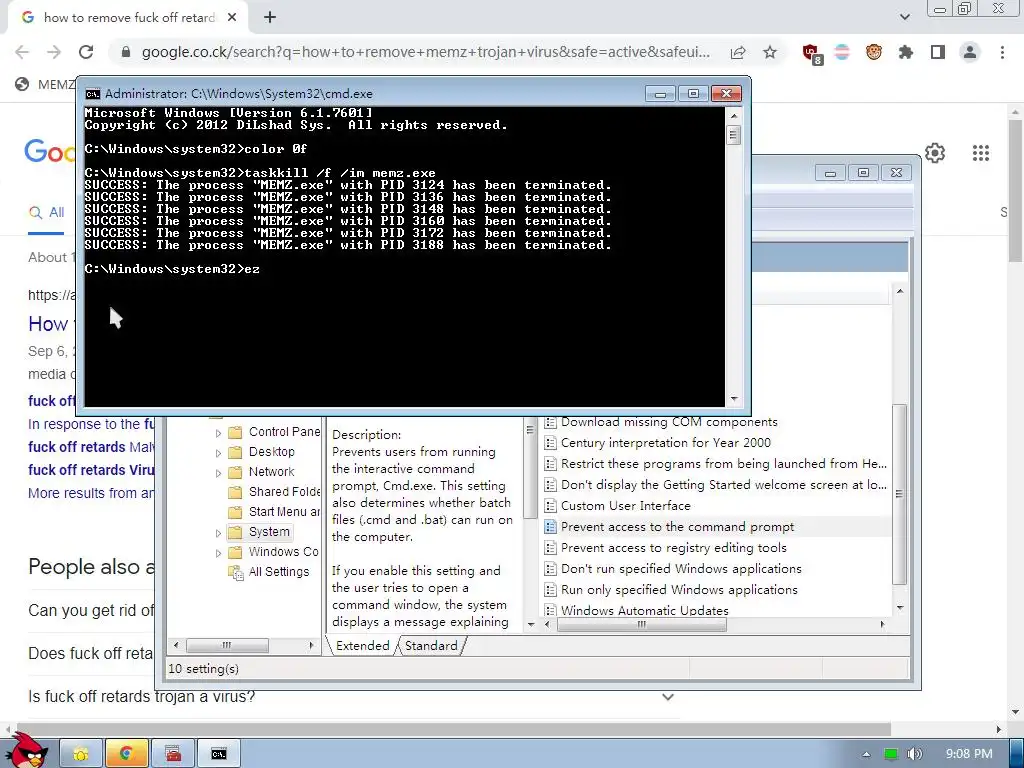This screenshot has height=768, width=1024.
Task: Expand the Windows Components tree folder
Action: point(219,553)
